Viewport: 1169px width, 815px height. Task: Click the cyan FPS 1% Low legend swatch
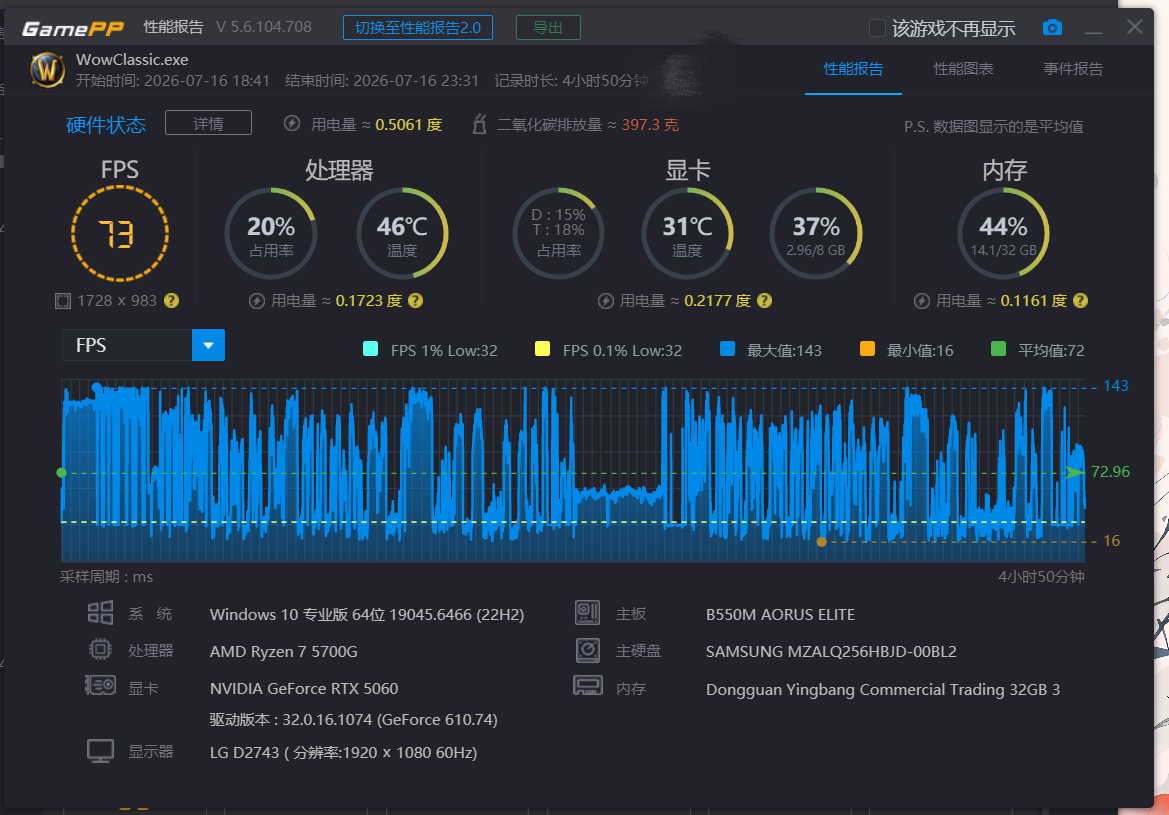pos(370,349)
